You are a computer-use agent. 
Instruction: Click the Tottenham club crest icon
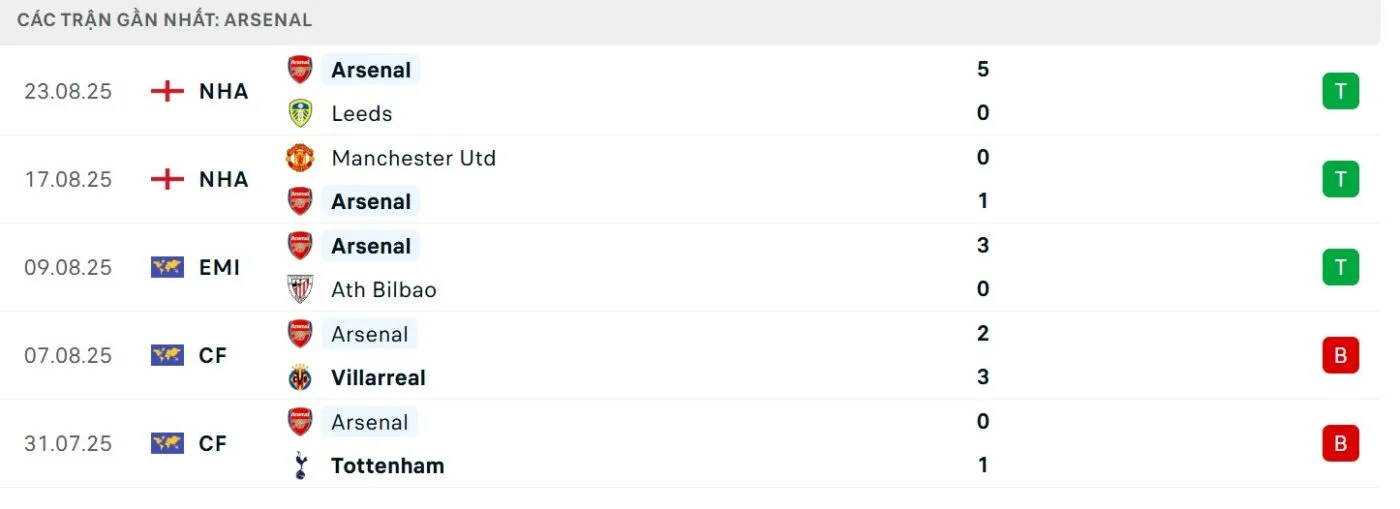click(300, 466)
